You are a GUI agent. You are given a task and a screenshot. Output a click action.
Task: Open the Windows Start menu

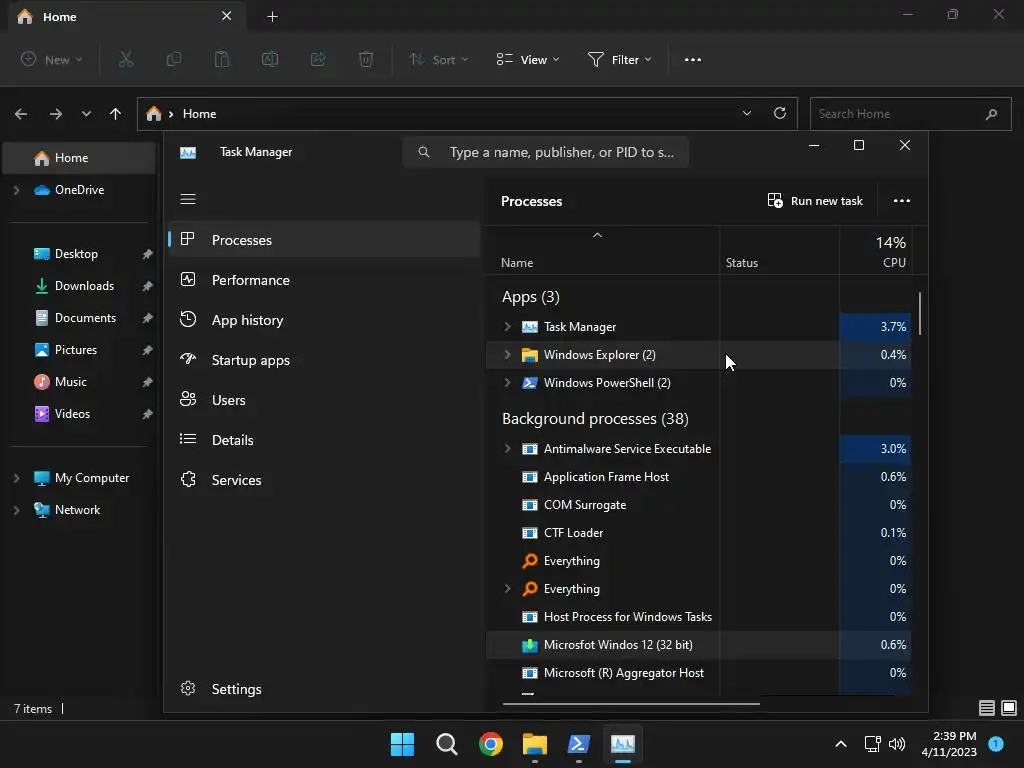click(x=402, y=744)
